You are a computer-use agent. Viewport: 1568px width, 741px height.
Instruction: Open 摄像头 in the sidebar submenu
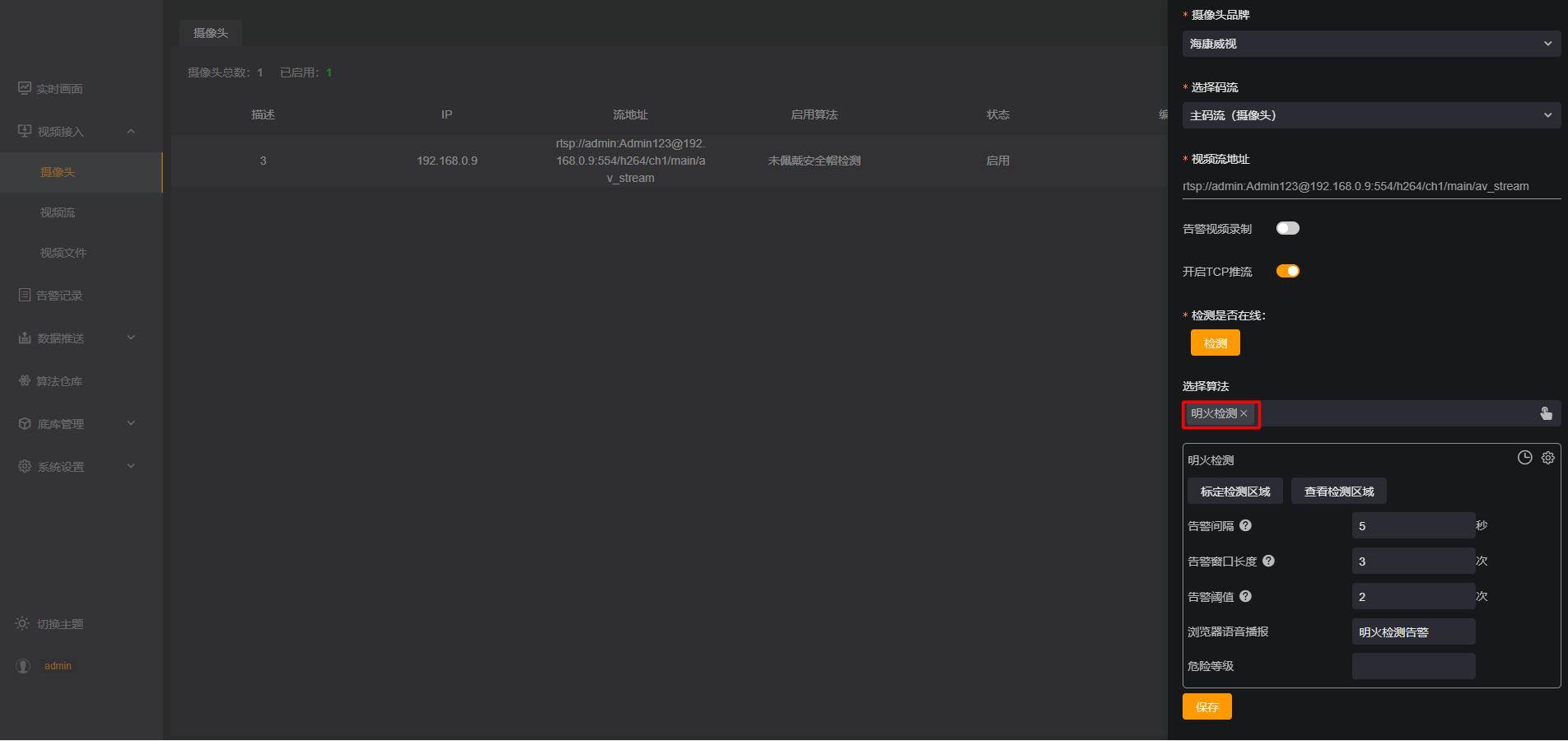coord(82,172)
